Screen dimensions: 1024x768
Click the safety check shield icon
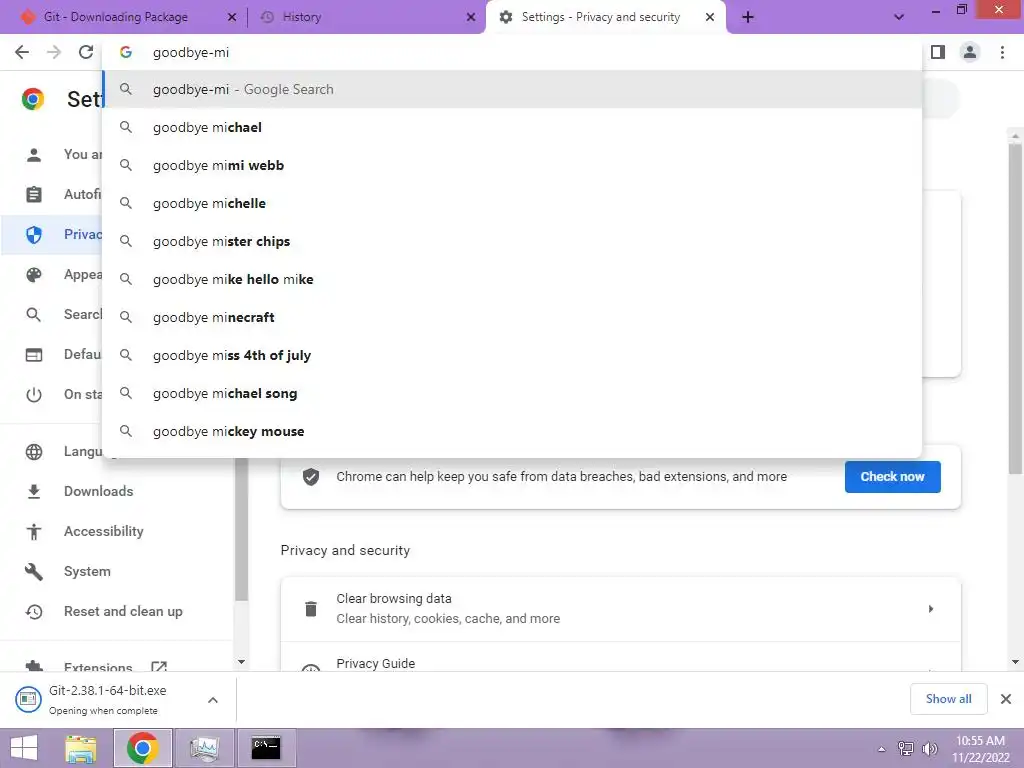click(x=311, y=477)
